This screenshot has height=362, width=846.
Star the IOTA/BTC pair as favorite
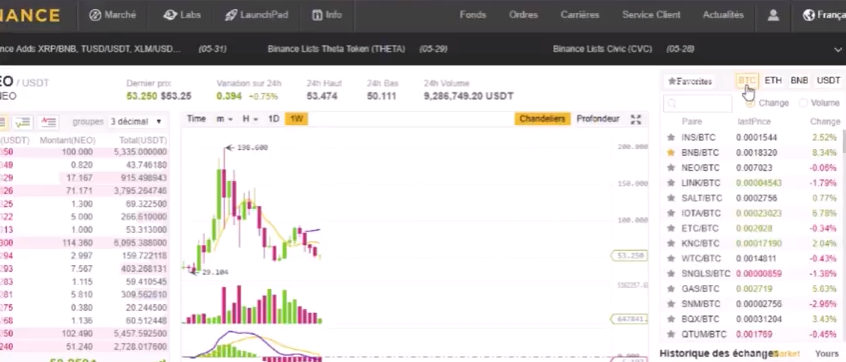click(671, 213)
